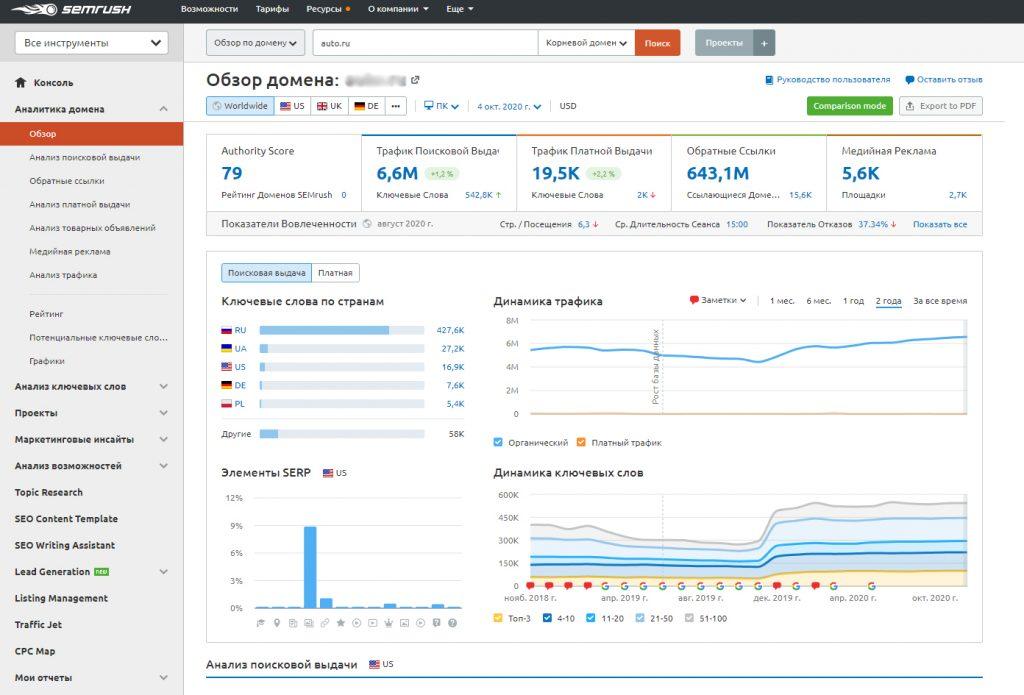This screenshot has height=695, width=1024.
Task: Click the PL flag country row
Action: [x=342, y=404]
